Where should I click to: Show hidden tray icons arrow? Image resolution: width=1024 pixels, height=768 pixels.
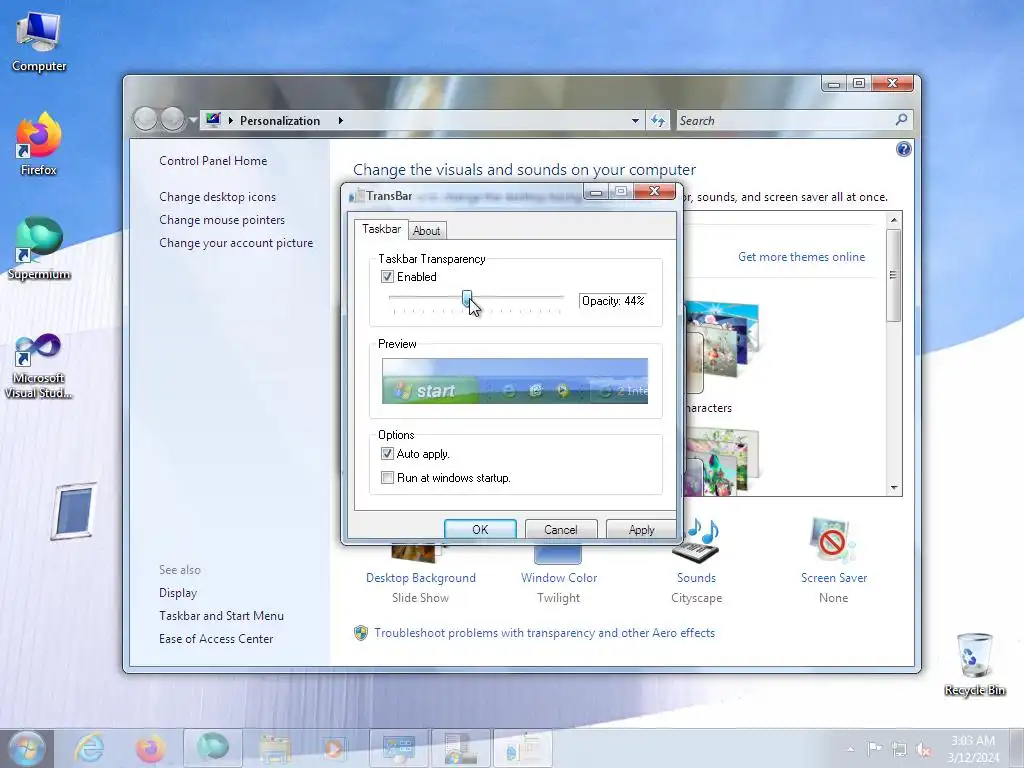coord(850,750)
